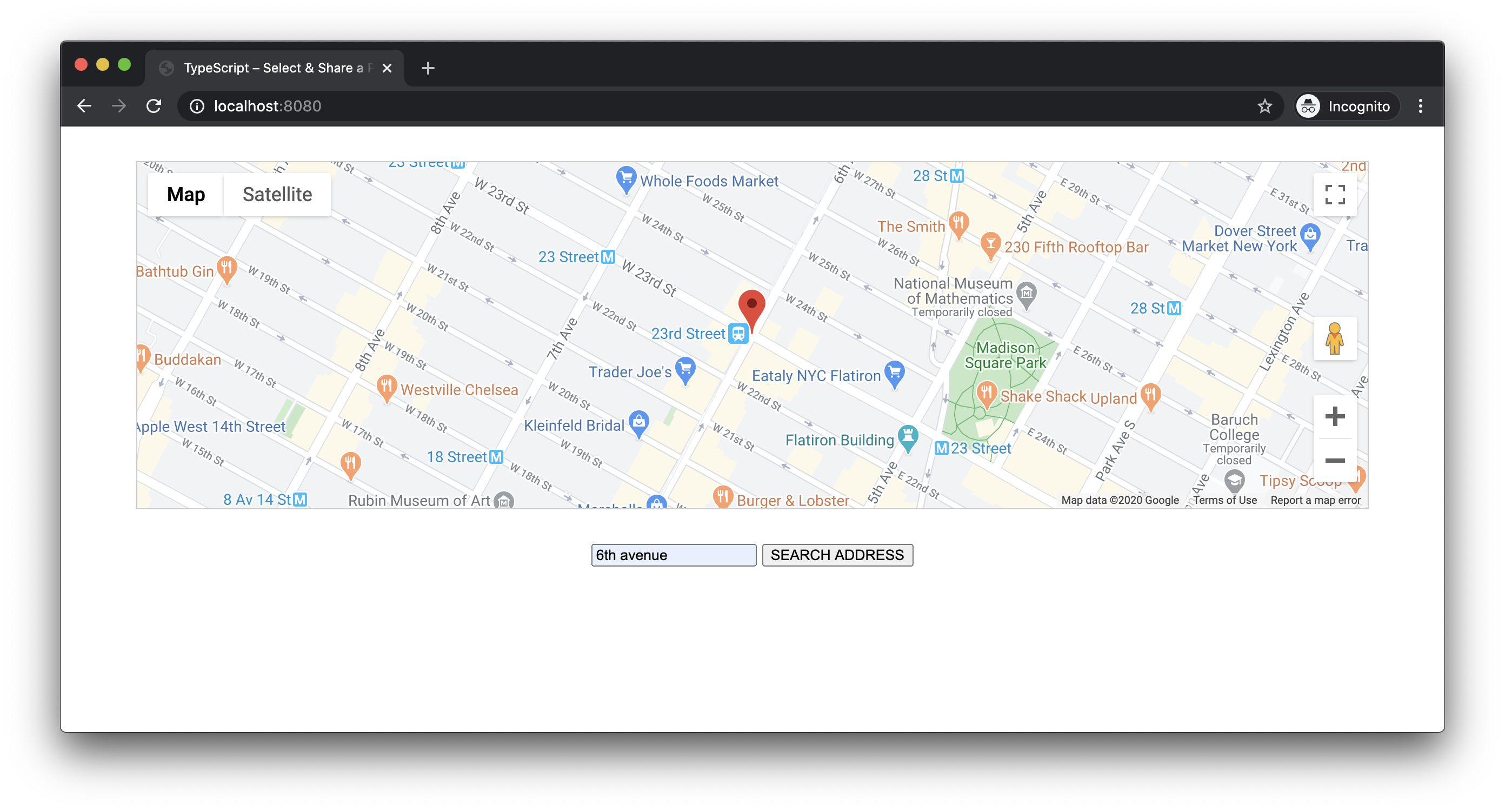Image resolution: width=1505 pixels, height=812 pixels.
Task: Click National Museum of Mathematics pin
Action: point(1027,293)
